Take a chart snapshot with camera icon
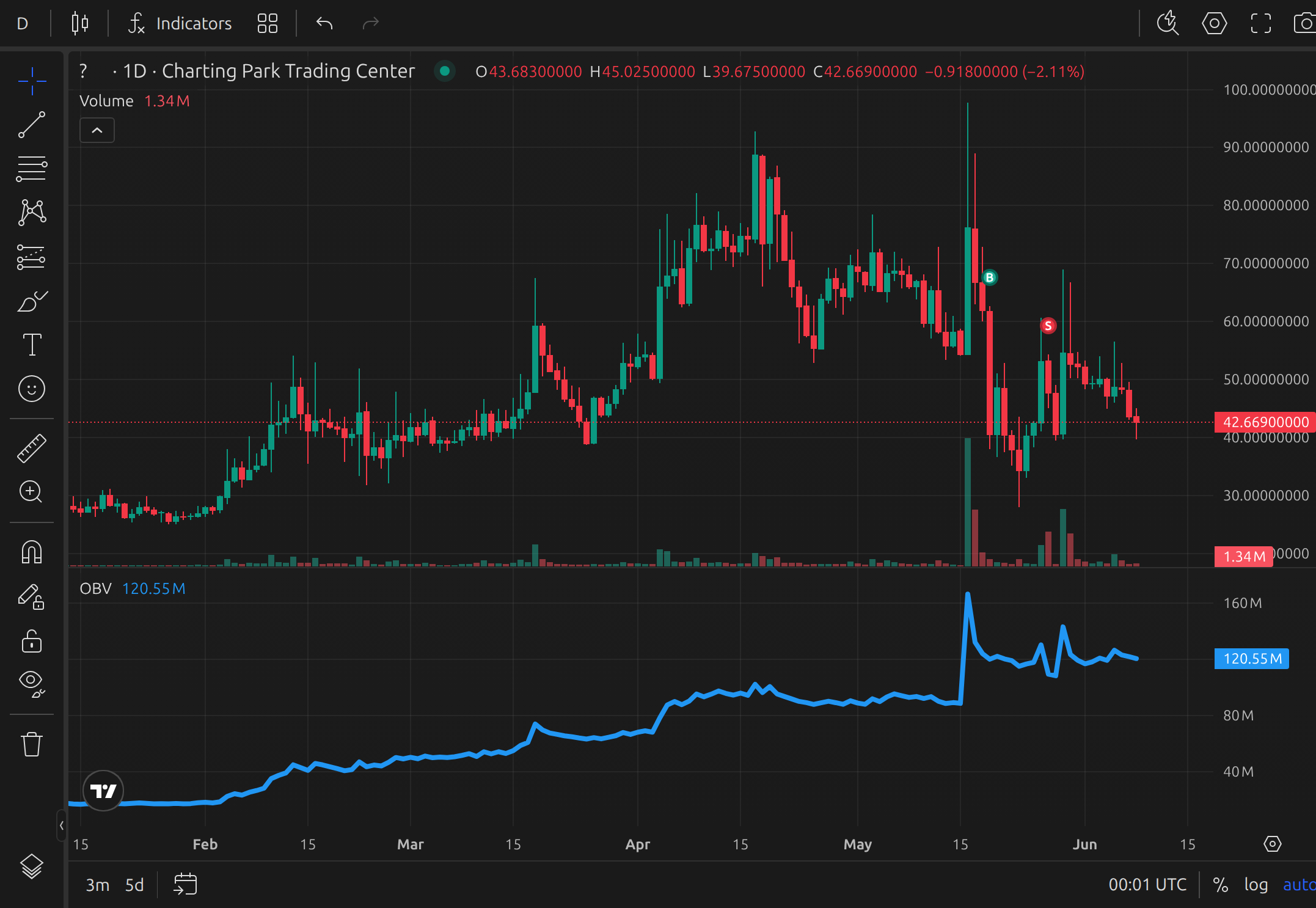The image size is (1316, 908). point(1305,24)
